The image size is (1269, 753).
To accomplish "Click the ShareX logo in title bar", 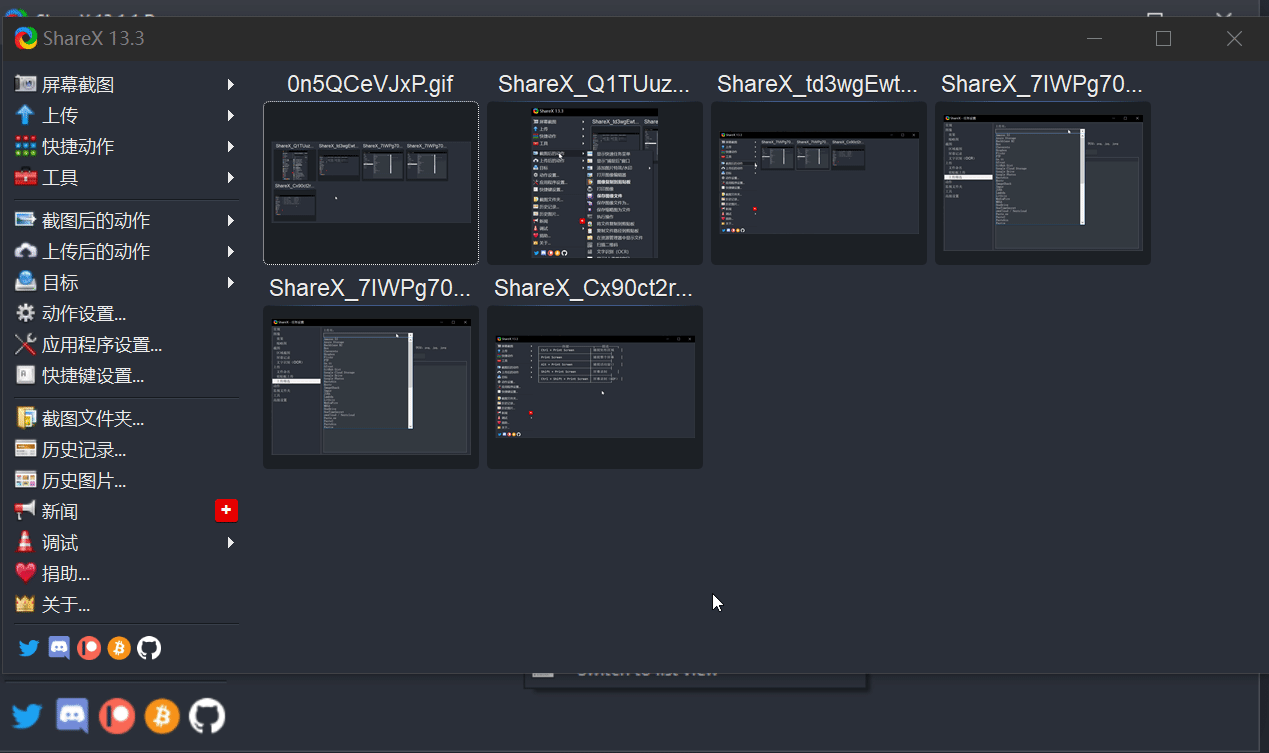I will pos(26,38).
